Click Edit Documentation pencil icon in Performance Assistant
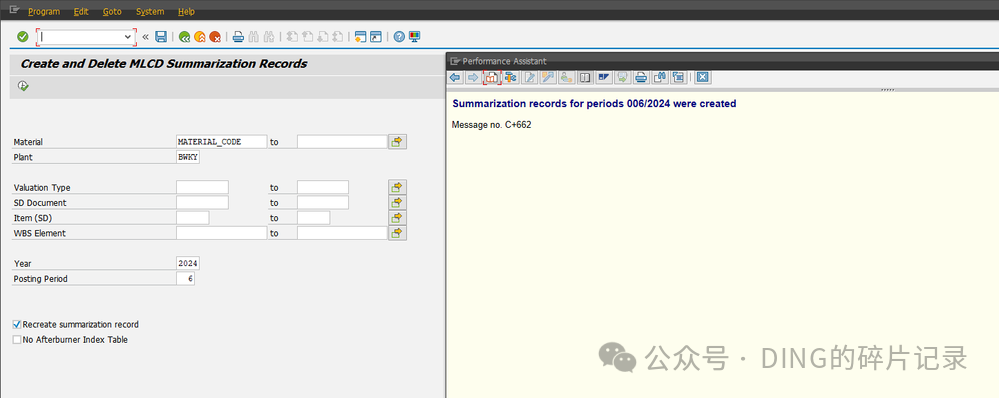 click(x=529, y=77)
